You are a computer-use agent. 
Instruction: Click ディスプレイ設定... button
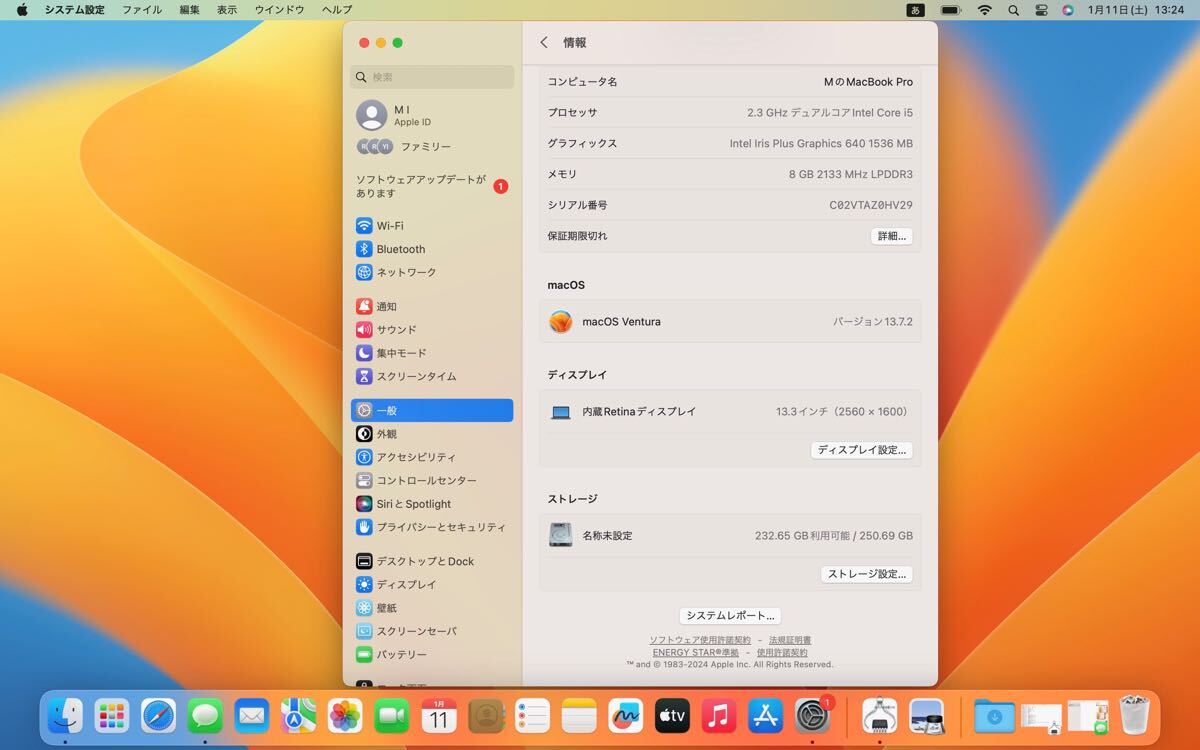(x=862, y=450)
